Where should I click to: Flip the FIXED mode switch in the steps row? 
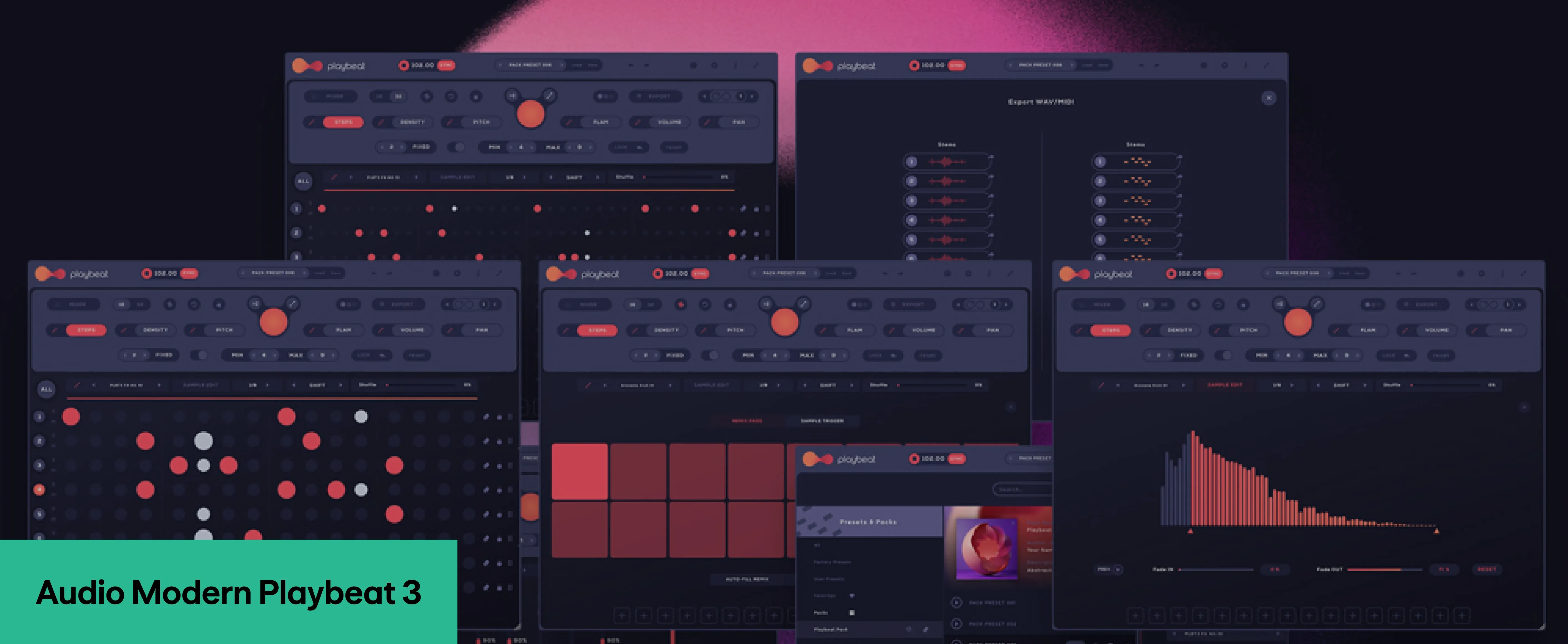[x=456, y=148]
